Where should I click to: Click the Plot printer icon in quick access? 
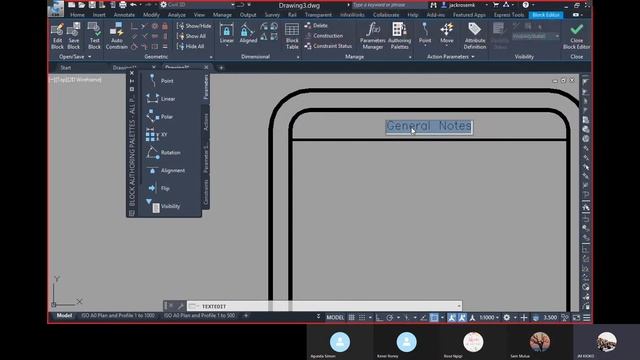click(x=122, y=5)
